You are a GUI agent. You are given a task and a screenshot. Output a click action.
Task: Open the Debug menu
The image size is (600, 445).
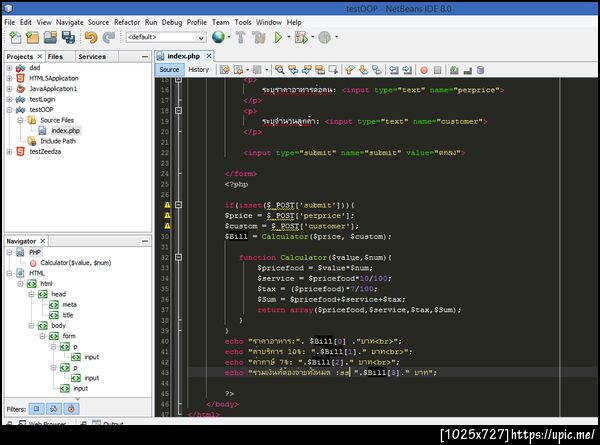[172, 22]
